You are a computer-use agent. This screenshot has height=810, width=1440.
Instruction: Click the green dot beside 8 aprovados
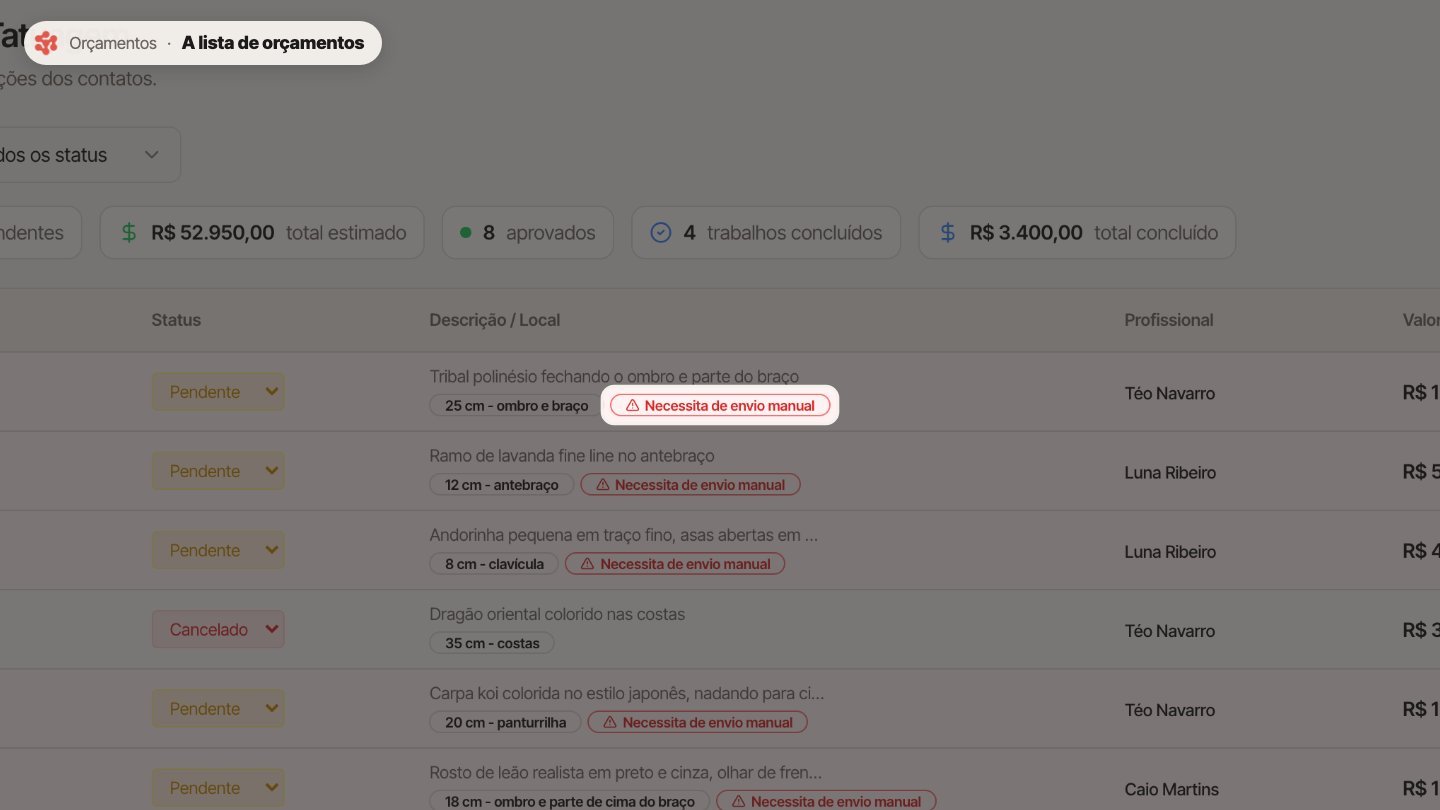465,233
